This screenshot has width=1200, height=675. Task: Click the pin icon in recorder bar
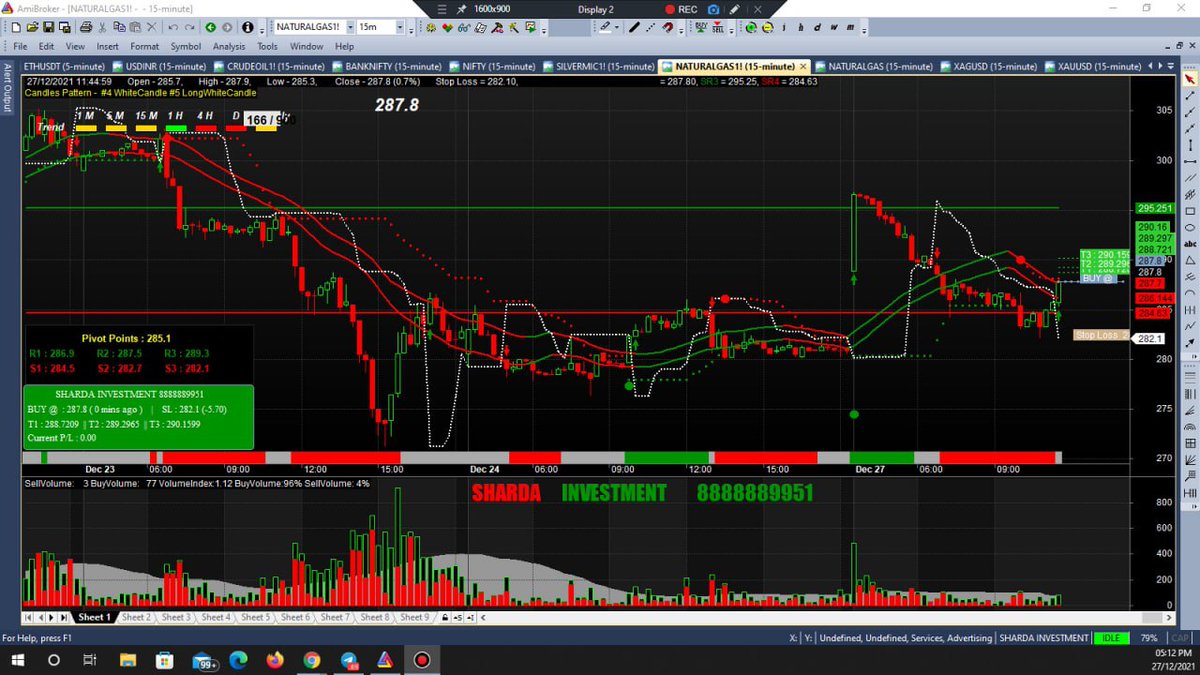pyautogui.click(x=462, y=9)
